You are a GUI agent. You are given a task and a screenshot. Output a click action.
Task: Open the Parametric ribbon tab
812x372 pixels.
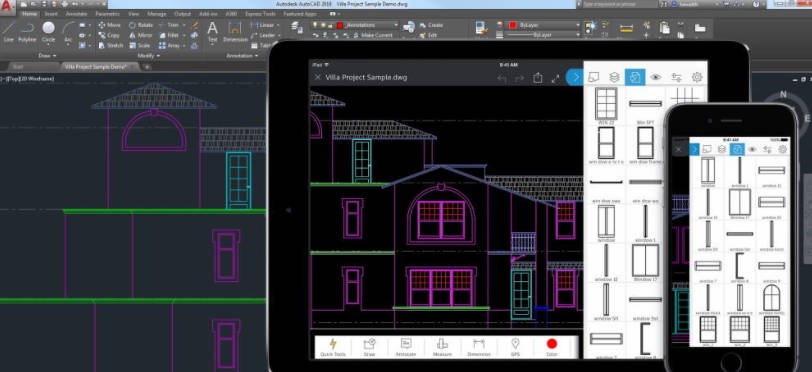107,14
